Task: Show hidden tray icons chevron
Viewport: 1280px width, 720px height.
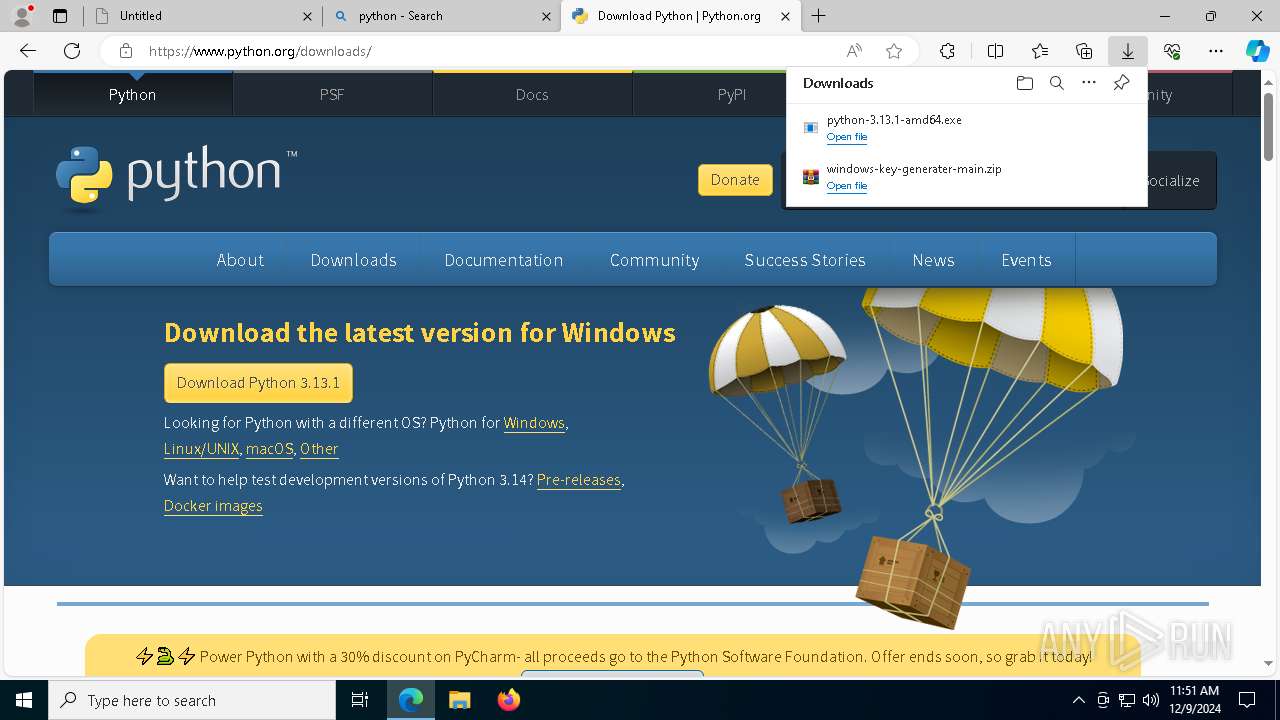Action: [1078, 700]
